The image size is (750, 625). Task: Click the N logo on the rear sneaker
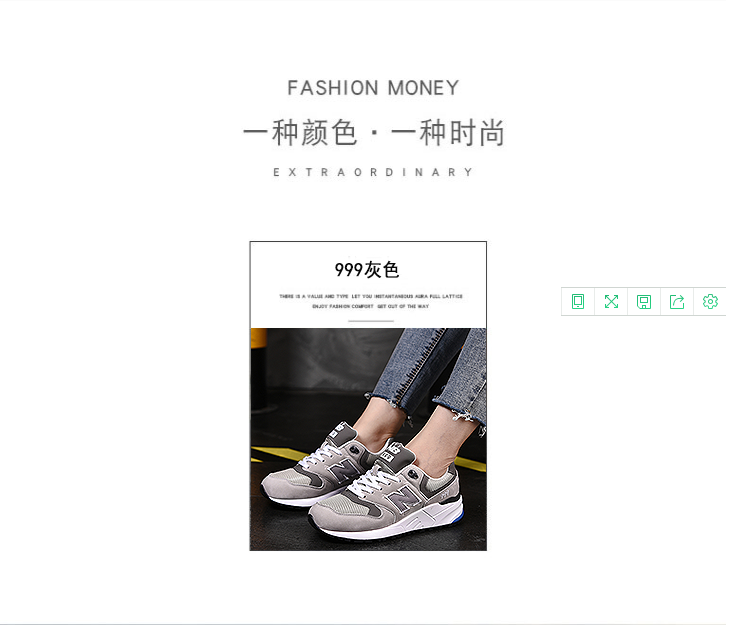click(344, 468)
